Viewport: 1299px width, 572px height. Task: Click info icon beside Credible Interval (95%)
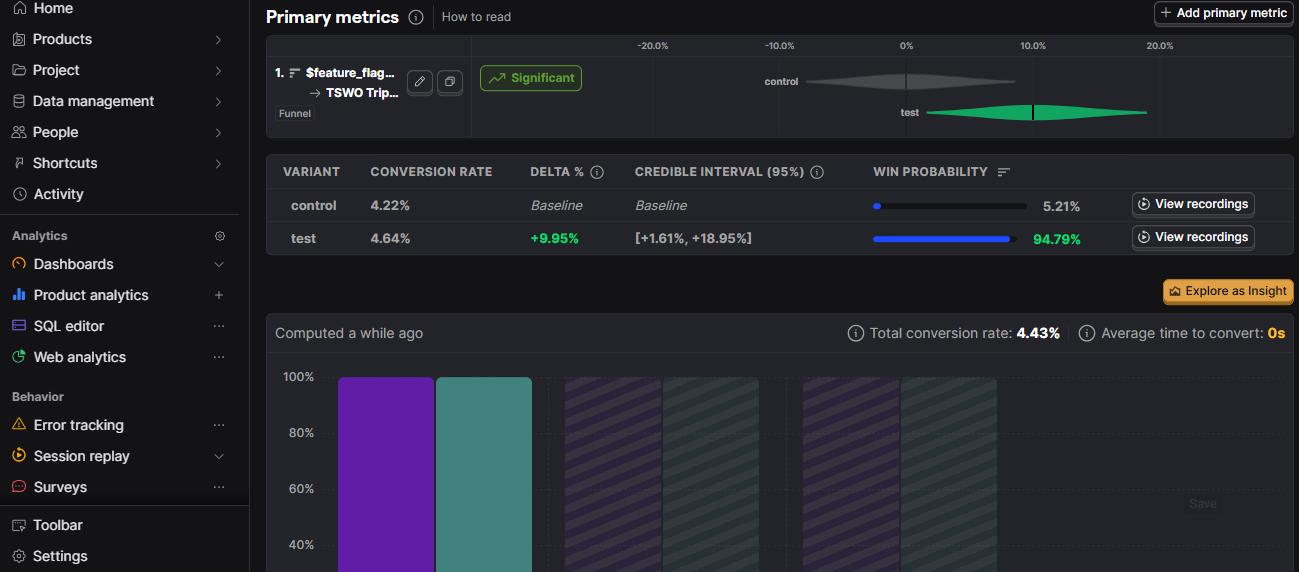pyautogui.click(x=817, y=172)
